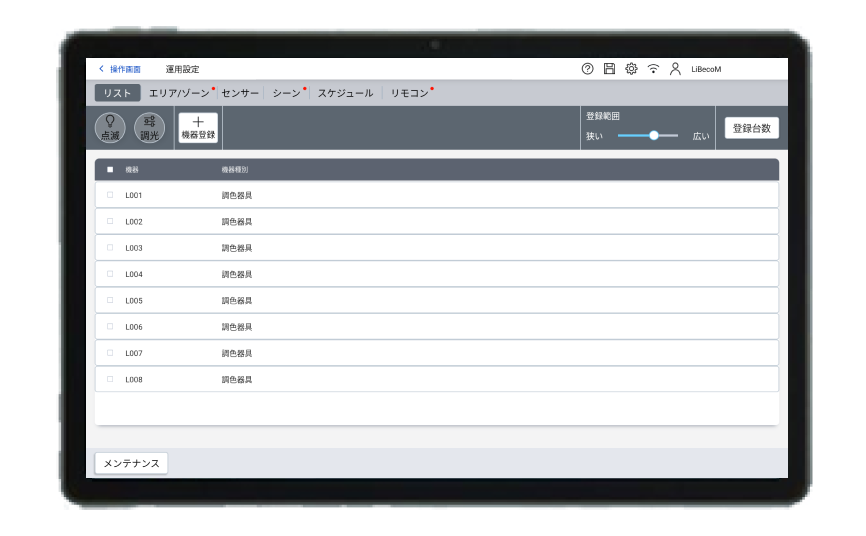The image size is (866, 536).
Task: Switch to the スケジュール tab
Action: 345,93
